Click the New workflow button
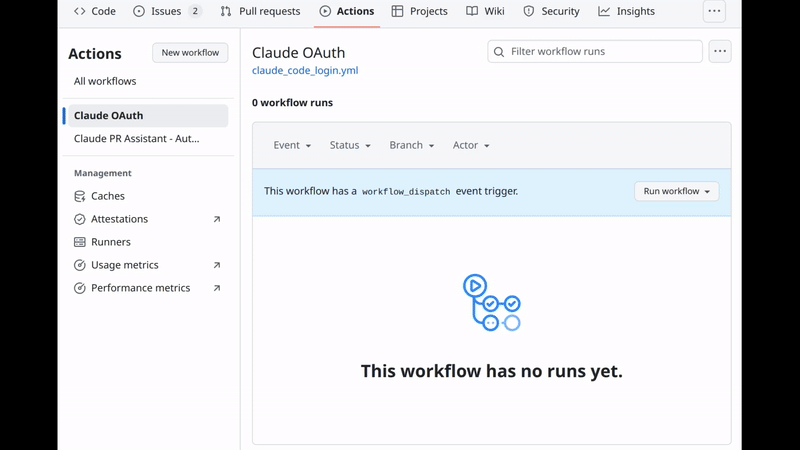Screen dimensions: 800x450 coord(190,53)
